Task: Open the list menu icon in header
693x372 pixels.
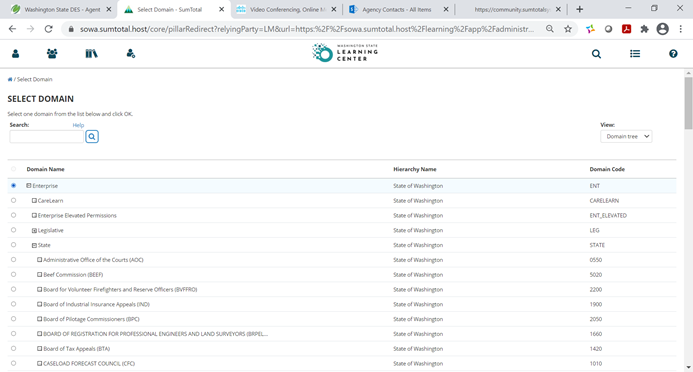Action: 635,54
